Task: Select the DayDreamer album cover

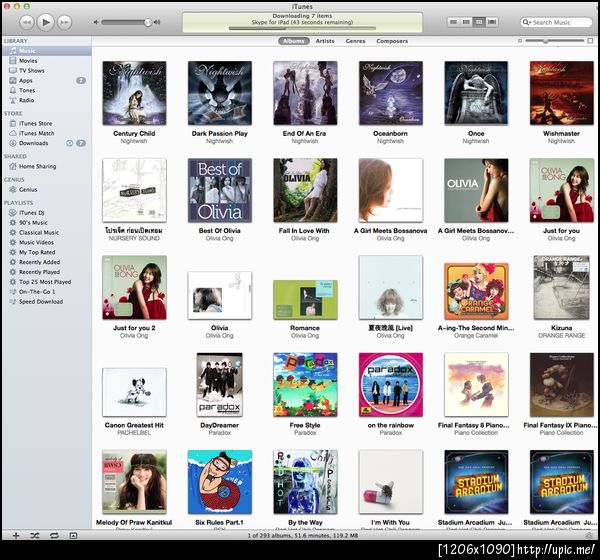Action: click(x=220, y=385)
